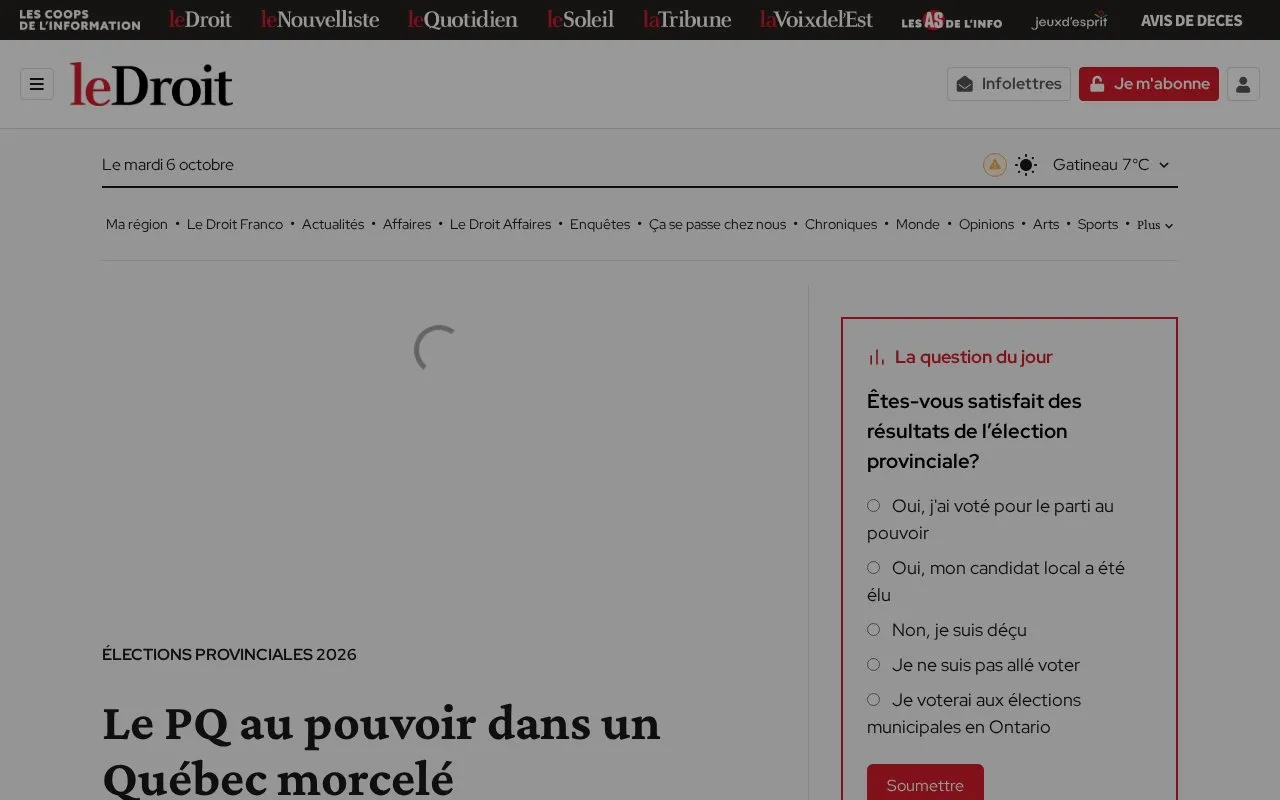Open La Voix de l'Est site
Image resolution: width=1280 pixels, height=800 pixels.
[816, 20]
